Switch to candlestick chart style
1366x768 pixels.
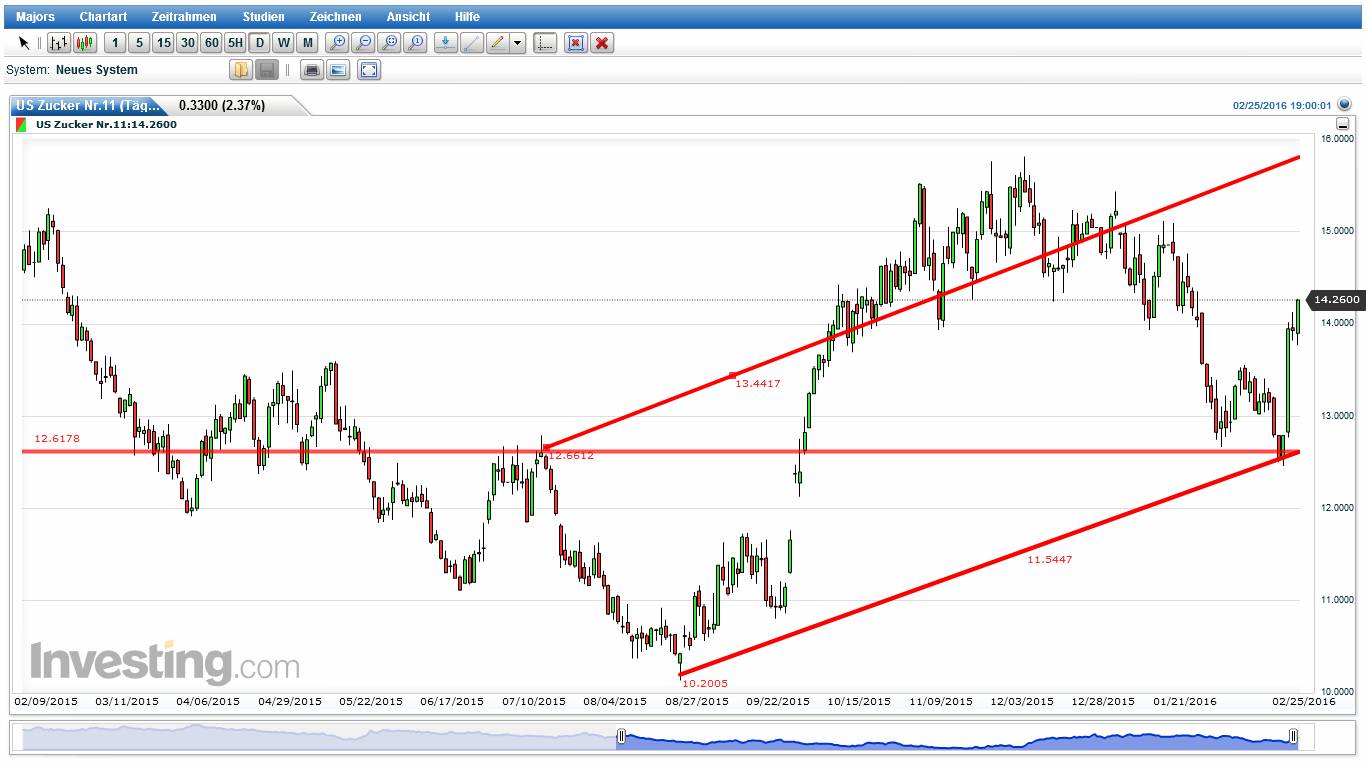(85, 43)
